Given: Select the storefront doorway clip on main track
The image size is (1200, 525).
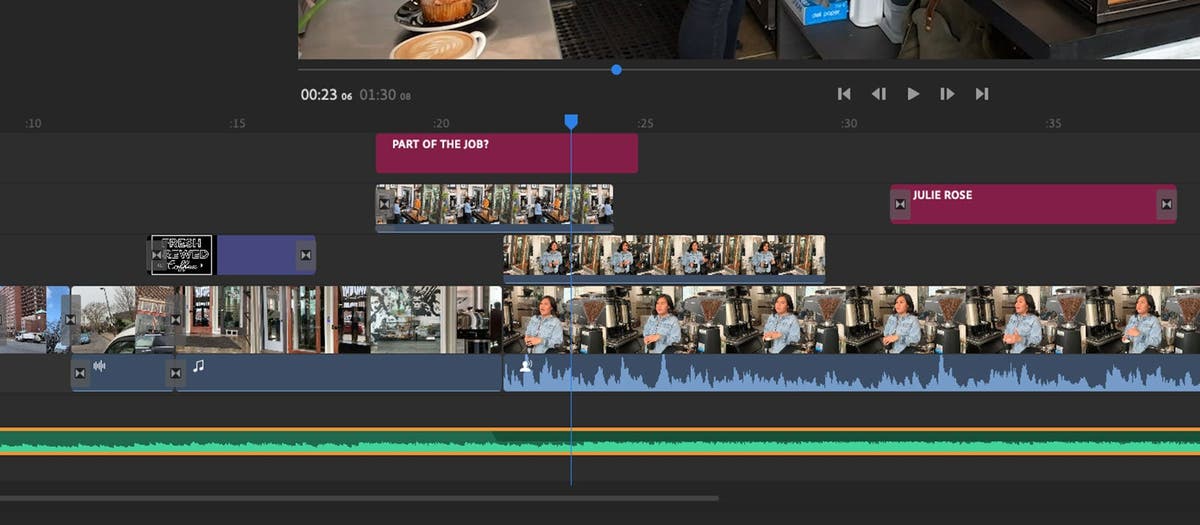Looking at the screenshot, I should point(340,319).
